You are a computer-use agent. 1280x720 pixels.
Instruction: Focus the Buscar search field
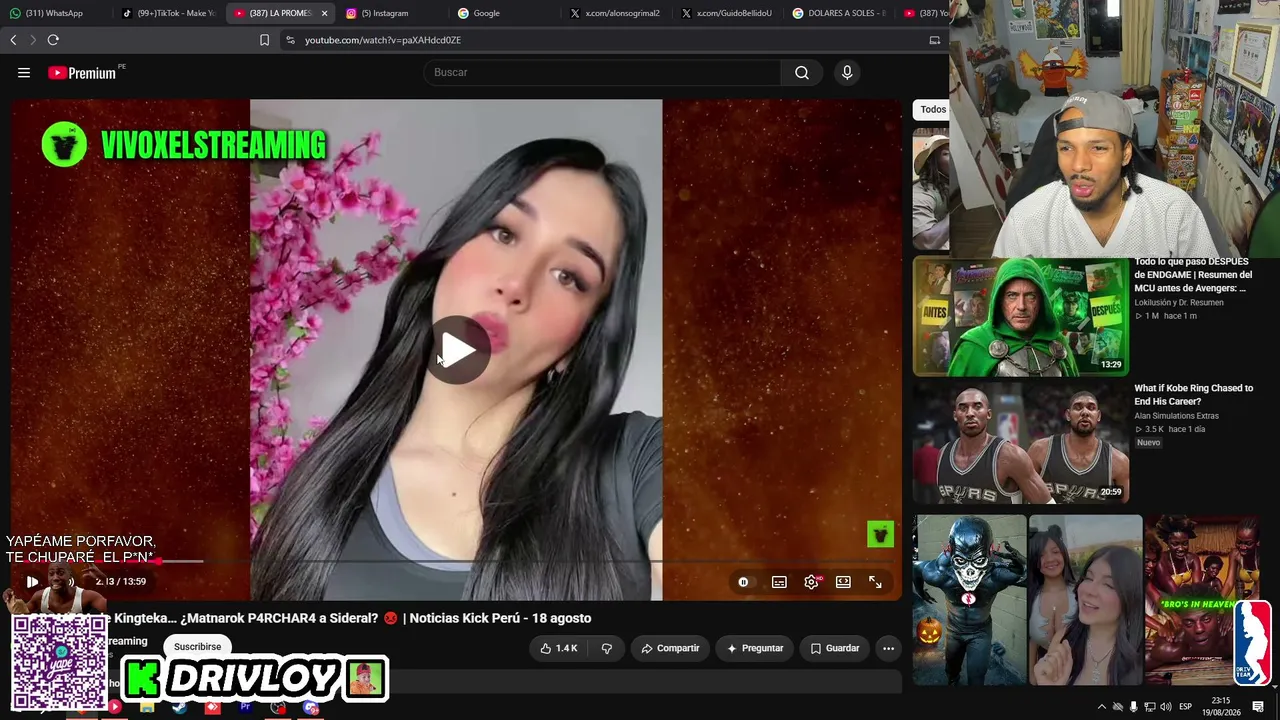tap(603, 72)
